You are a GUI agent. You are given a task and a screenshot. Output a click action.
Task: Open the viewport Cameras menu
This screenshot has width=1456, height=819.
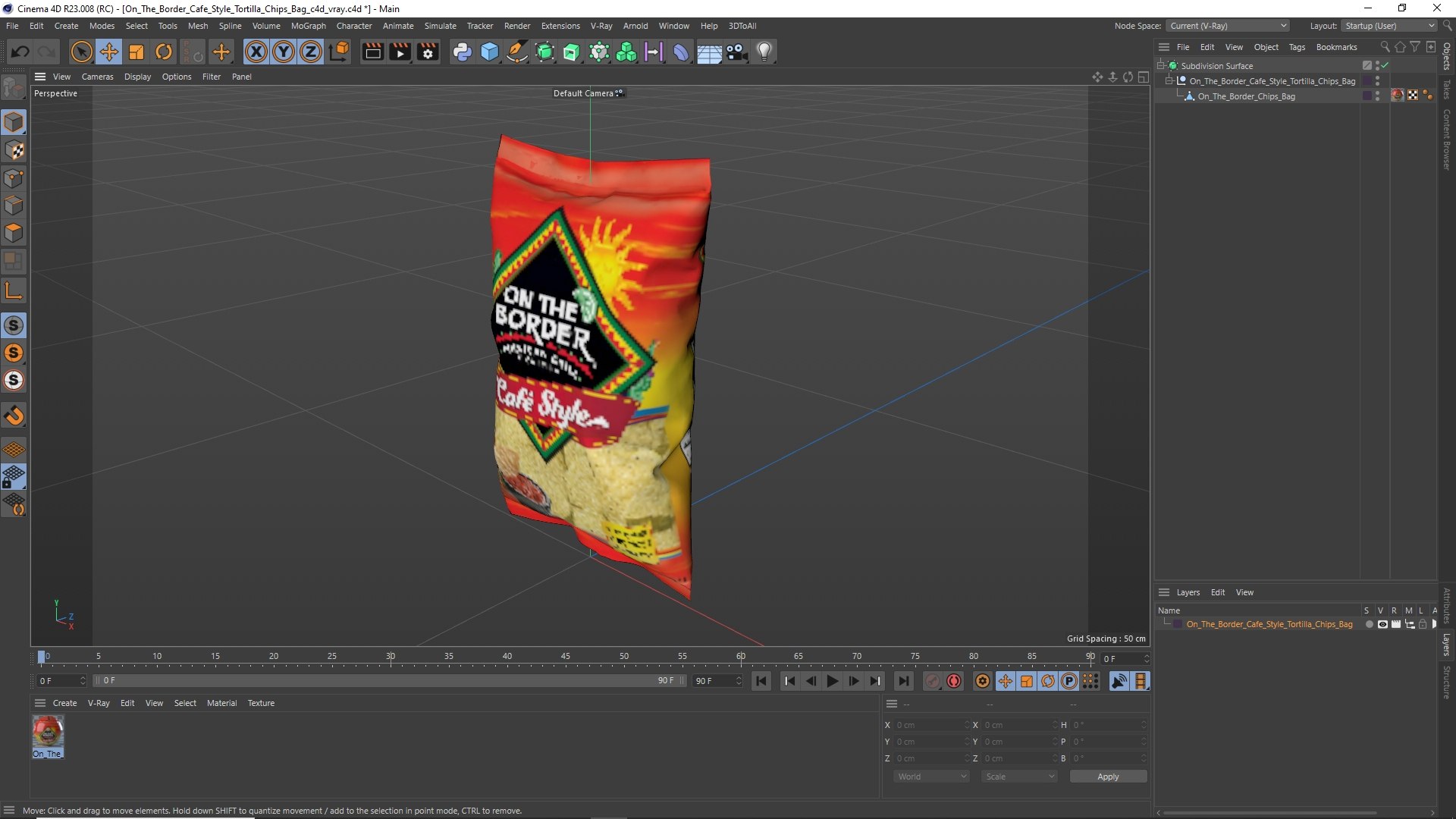coord(97,77)
